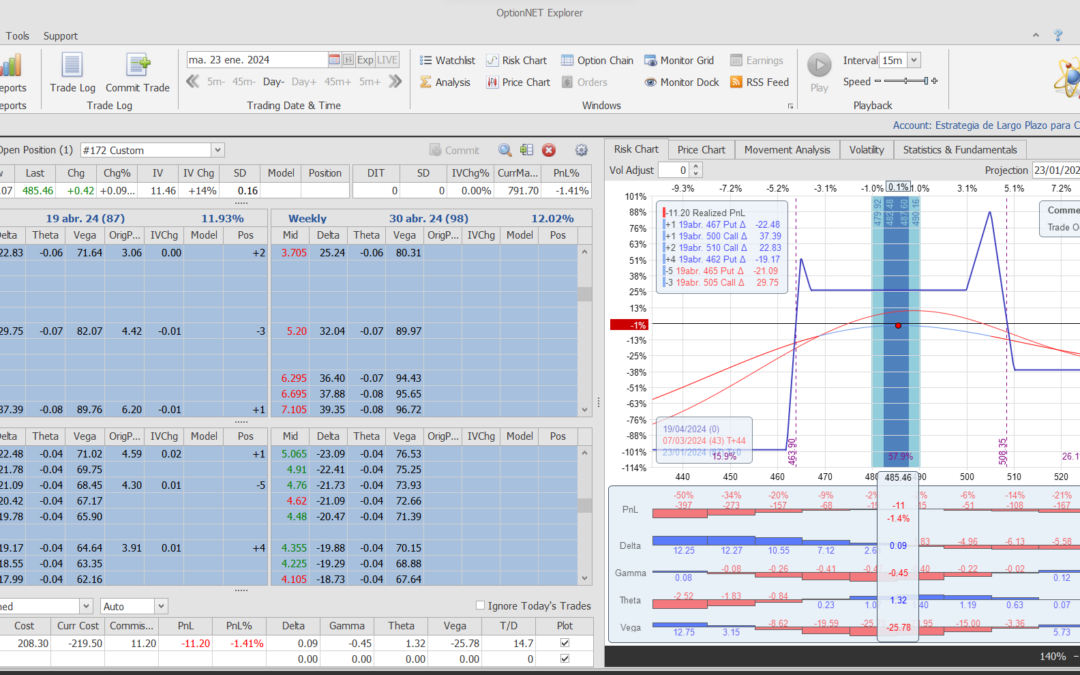Uncheck the Plot checkbox in the first row

coord(565,644)
